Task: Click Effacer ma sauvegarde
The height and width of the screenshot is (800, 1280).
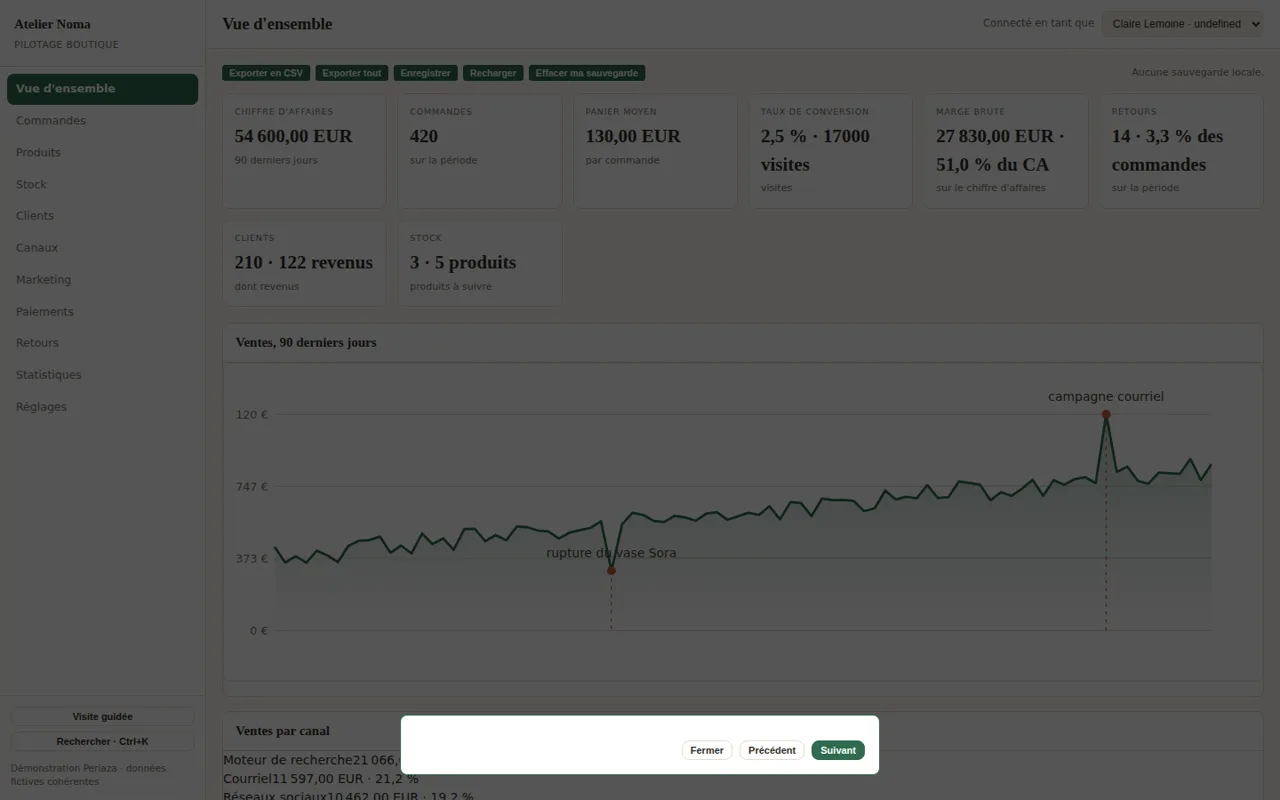Action: tap(587, 73)
